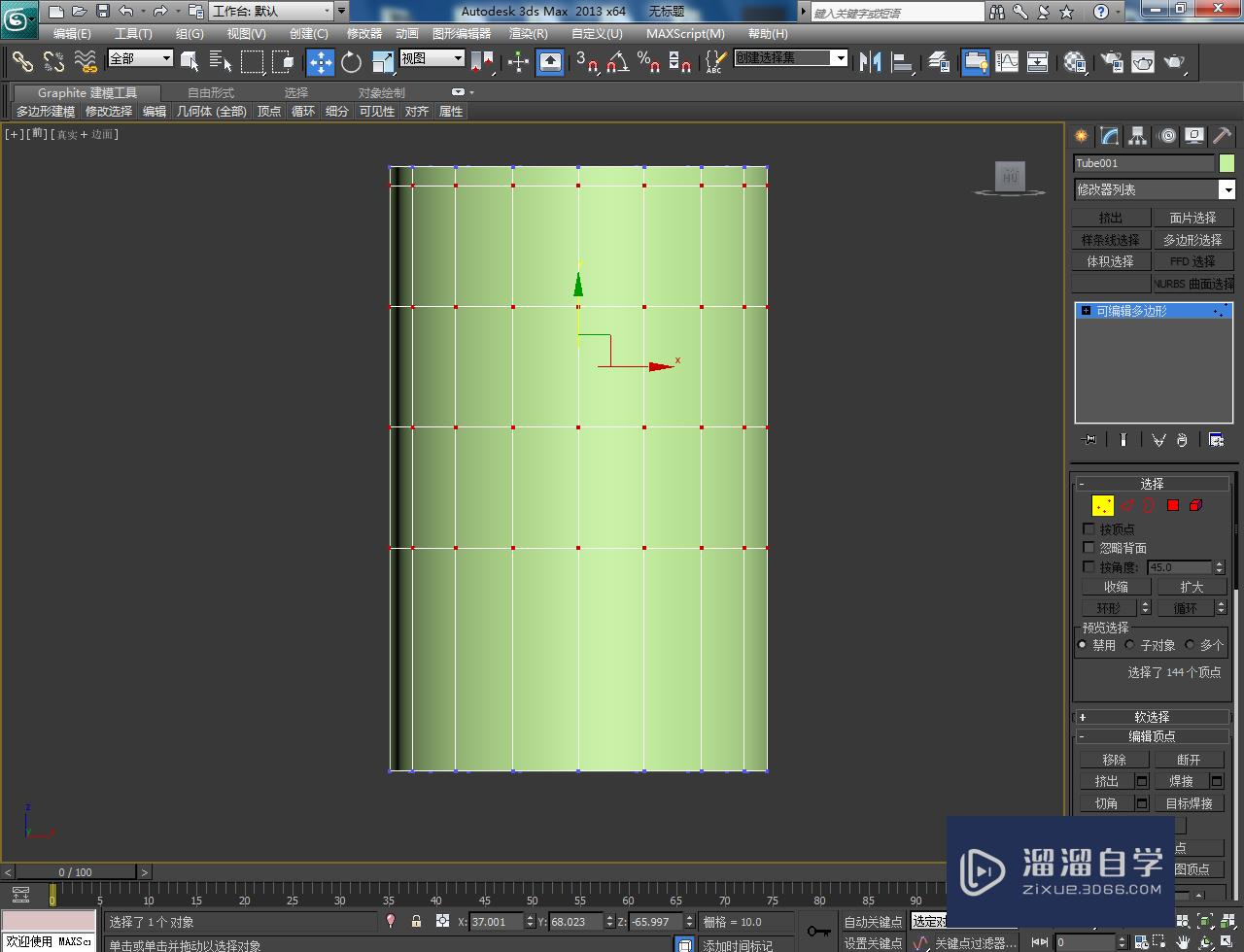The height and width of the screenshot is (952, 1244).
Task: Select Vertex sub-object level
Action: [1103, 505]
